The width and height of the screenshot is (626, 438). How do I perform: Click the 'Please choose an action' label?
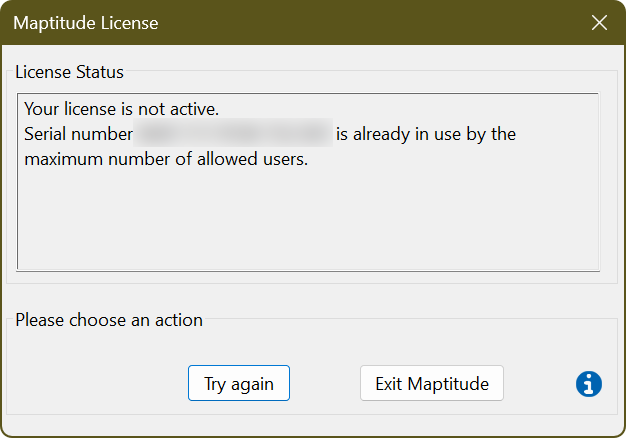pos(109,320)
